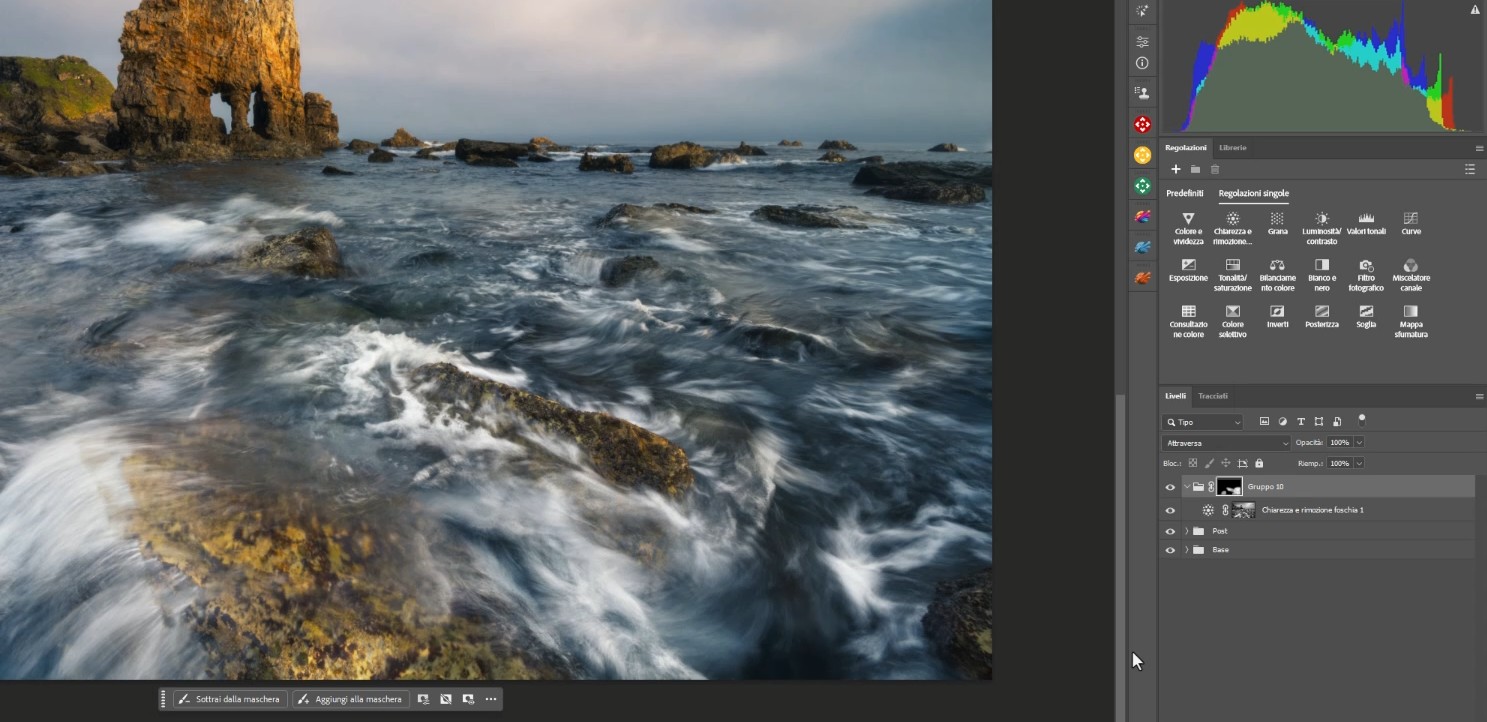Switch to the Tracciati tab
The width and height of the screenshot is (1487, 722).
tap(1212, 396)
